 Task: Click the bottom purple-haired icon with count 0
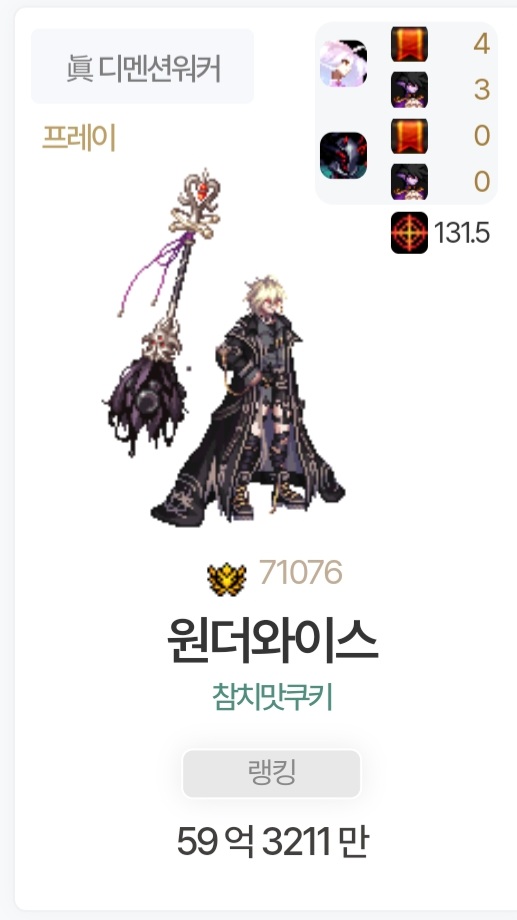click(409, 181)
